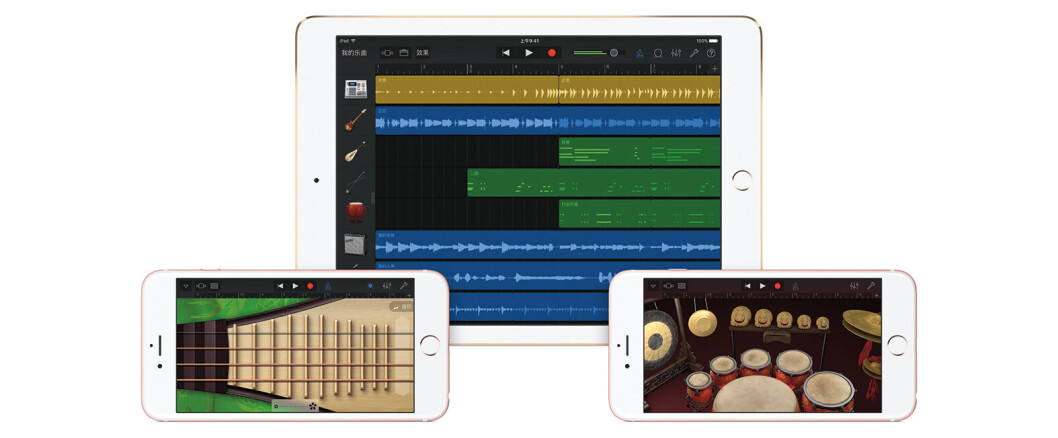Select the bass guitar track icon on iPad

point(356,120)
